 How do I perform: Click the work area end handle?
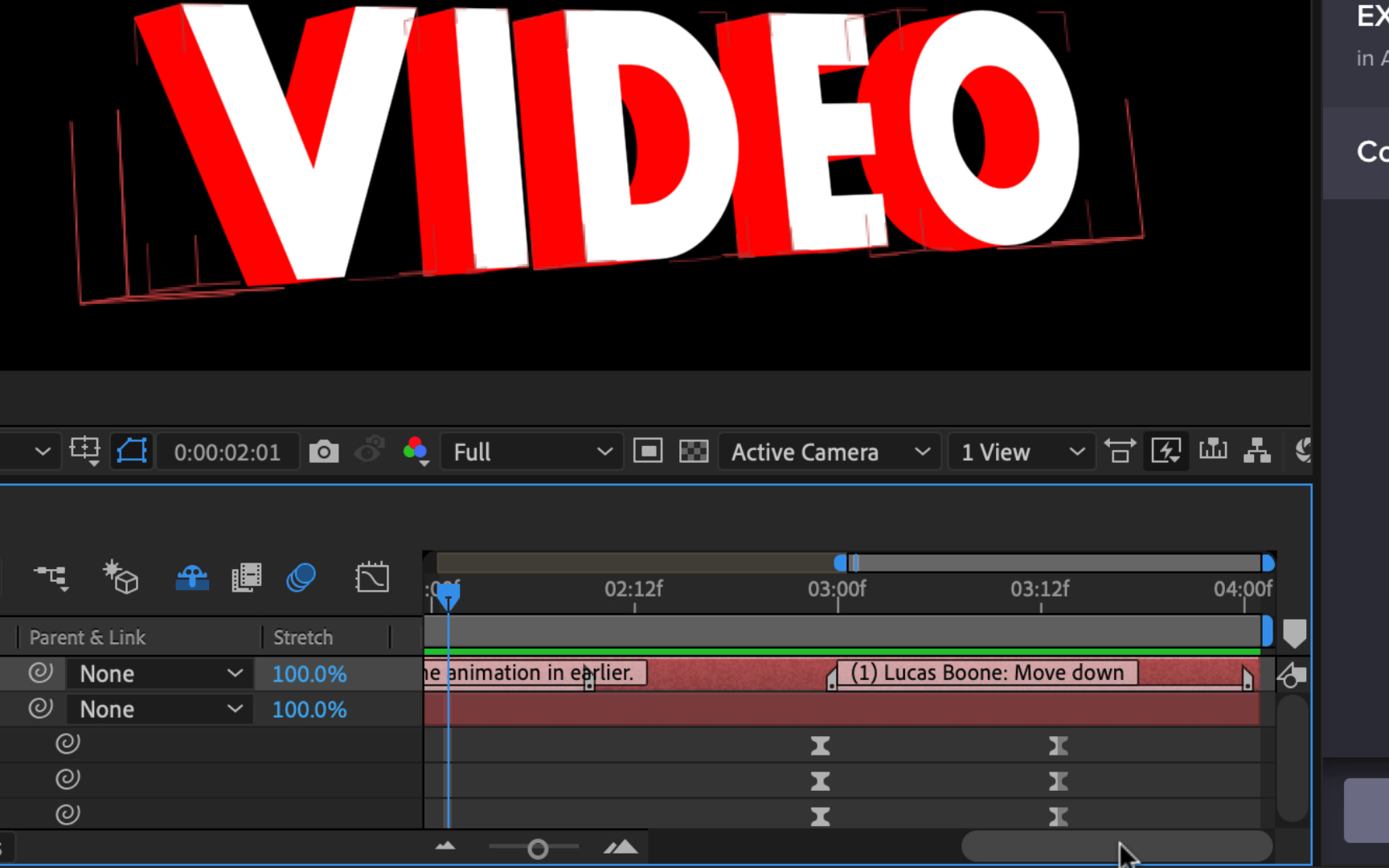point(1267,631)
